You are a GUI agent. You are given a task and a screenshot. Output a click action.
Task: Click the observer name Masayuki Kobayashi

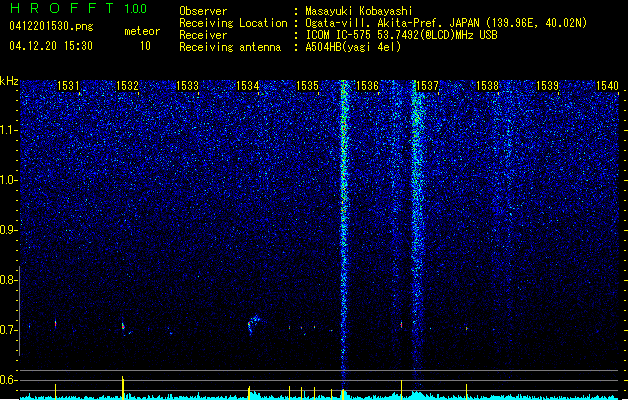[359, 11]
